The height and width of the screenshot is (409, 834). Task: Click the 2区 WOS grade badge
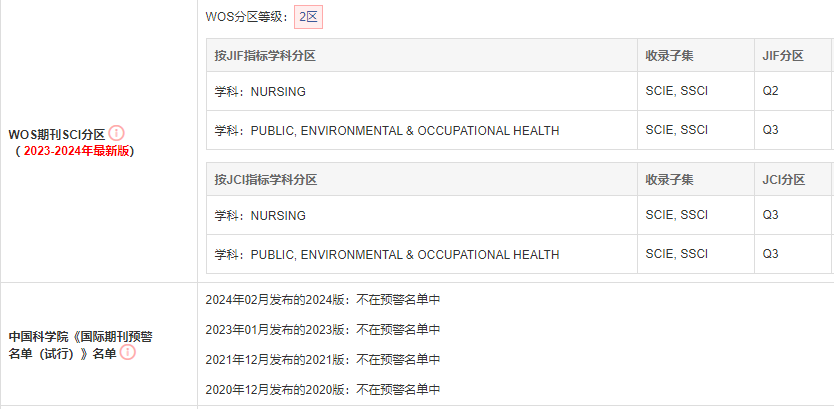[x=308, y=17]
